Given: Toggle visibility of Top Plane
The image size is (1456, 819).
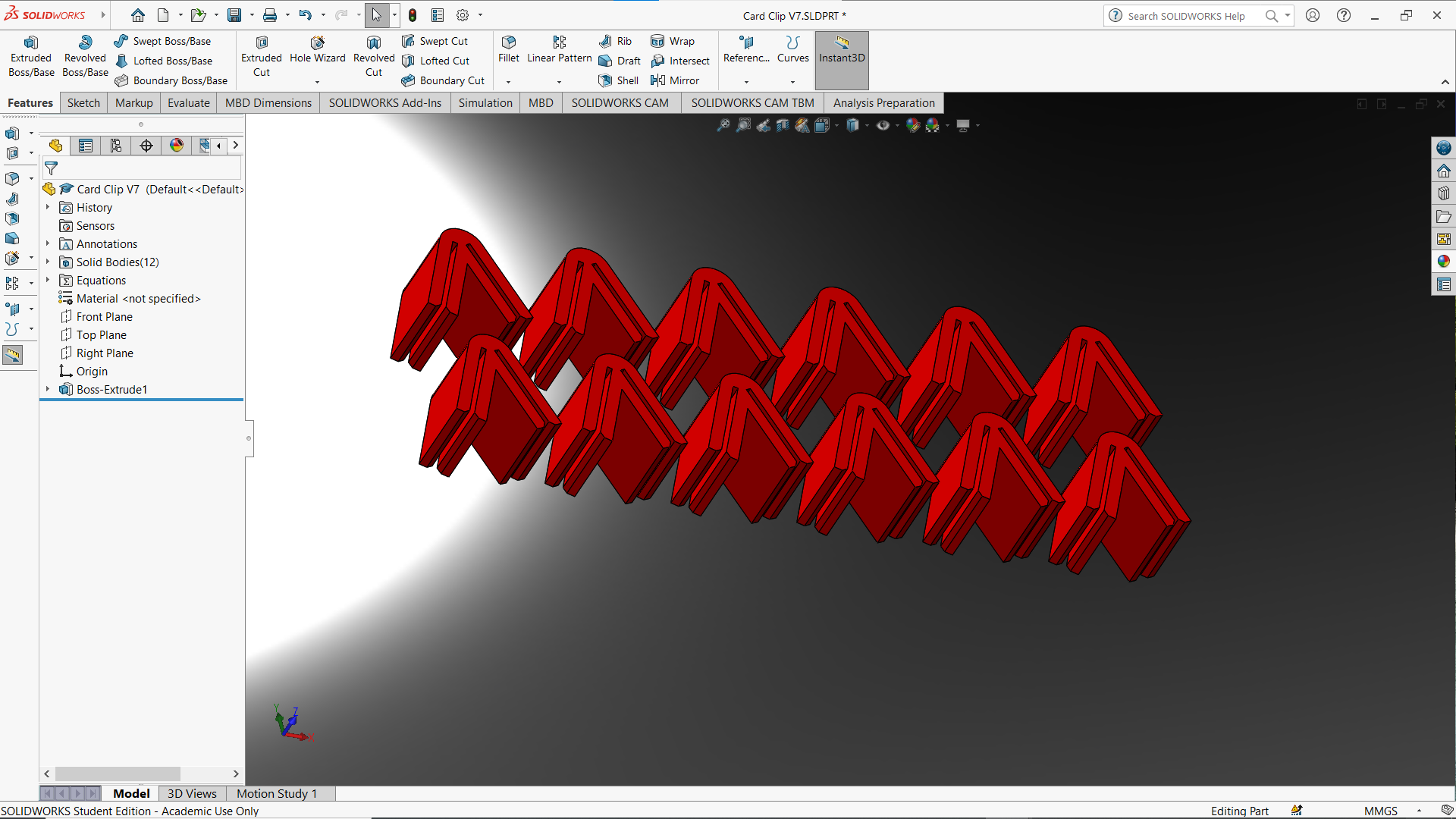Looking at the screenshot, I should pyautogui.click(x=99, y=334).
